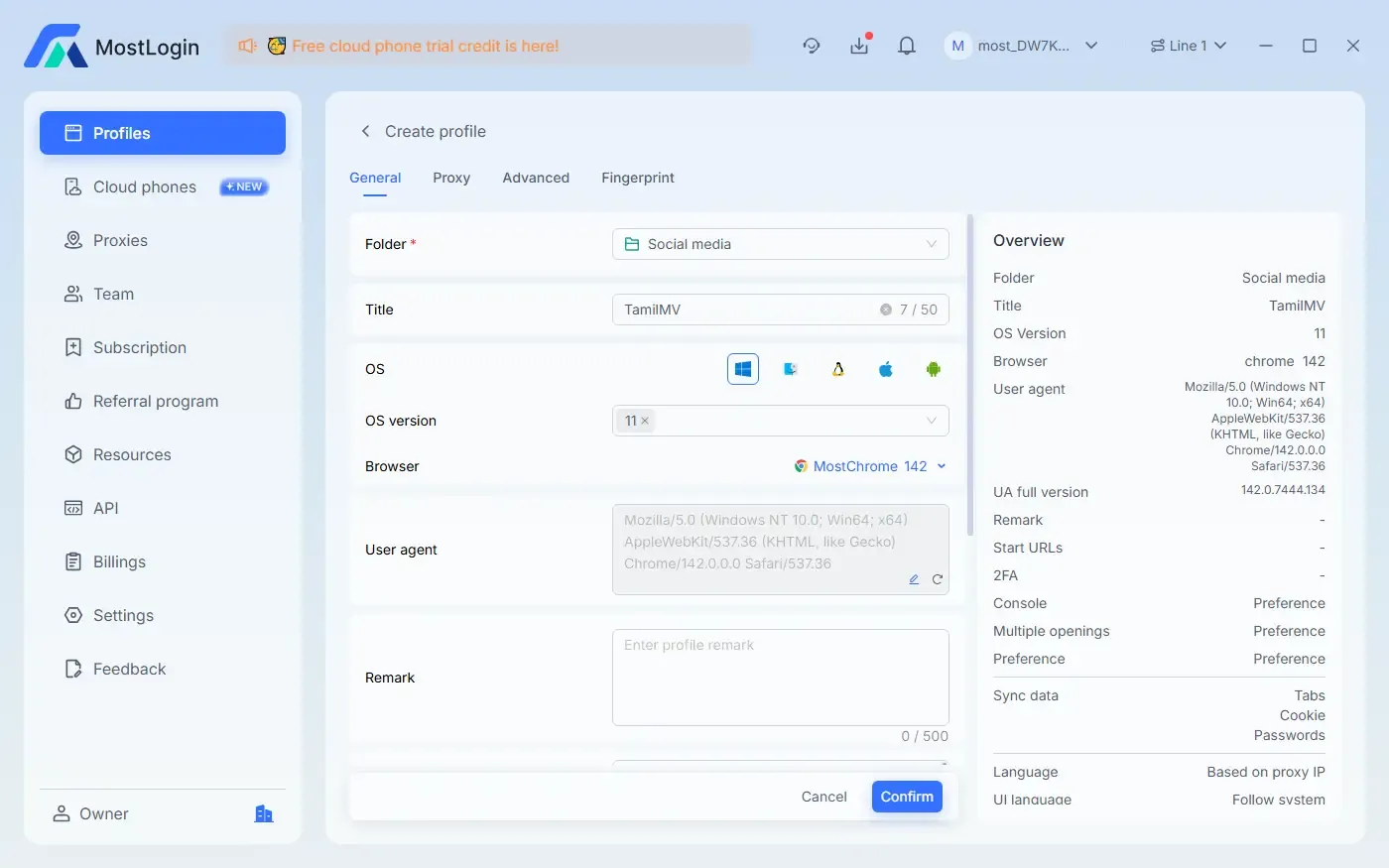Open the MostChrome 142 browser dropdown

click(869, 465)
